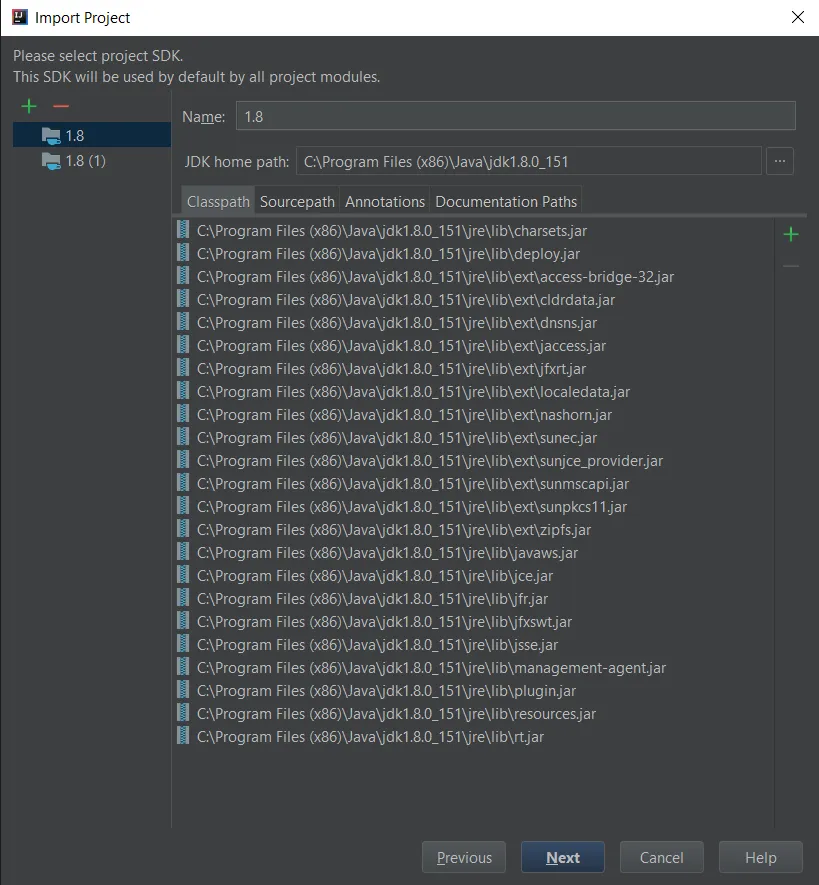Cancel the project import

(662, 857)
